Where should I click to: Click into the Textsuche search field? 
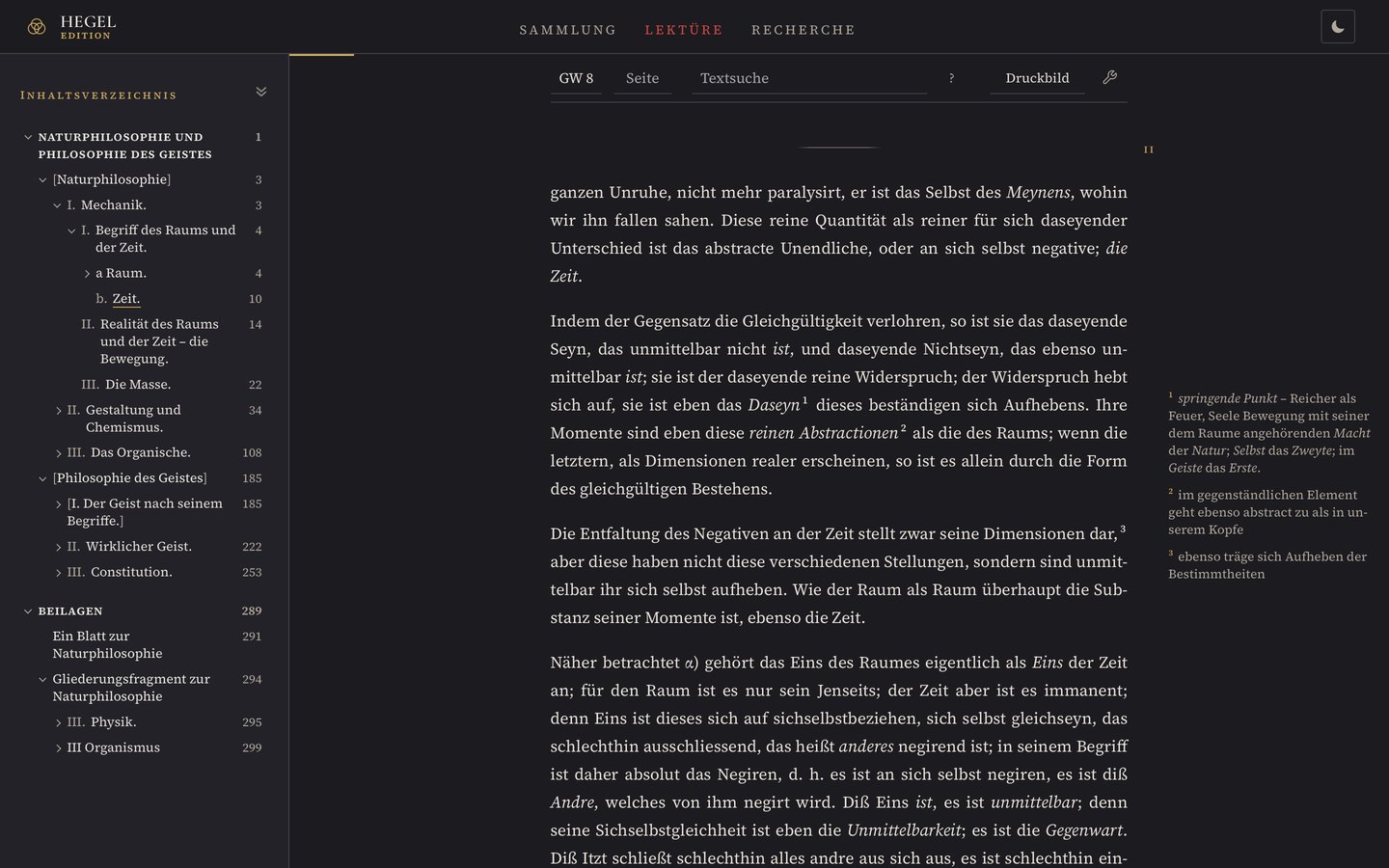tap(808, 78)
